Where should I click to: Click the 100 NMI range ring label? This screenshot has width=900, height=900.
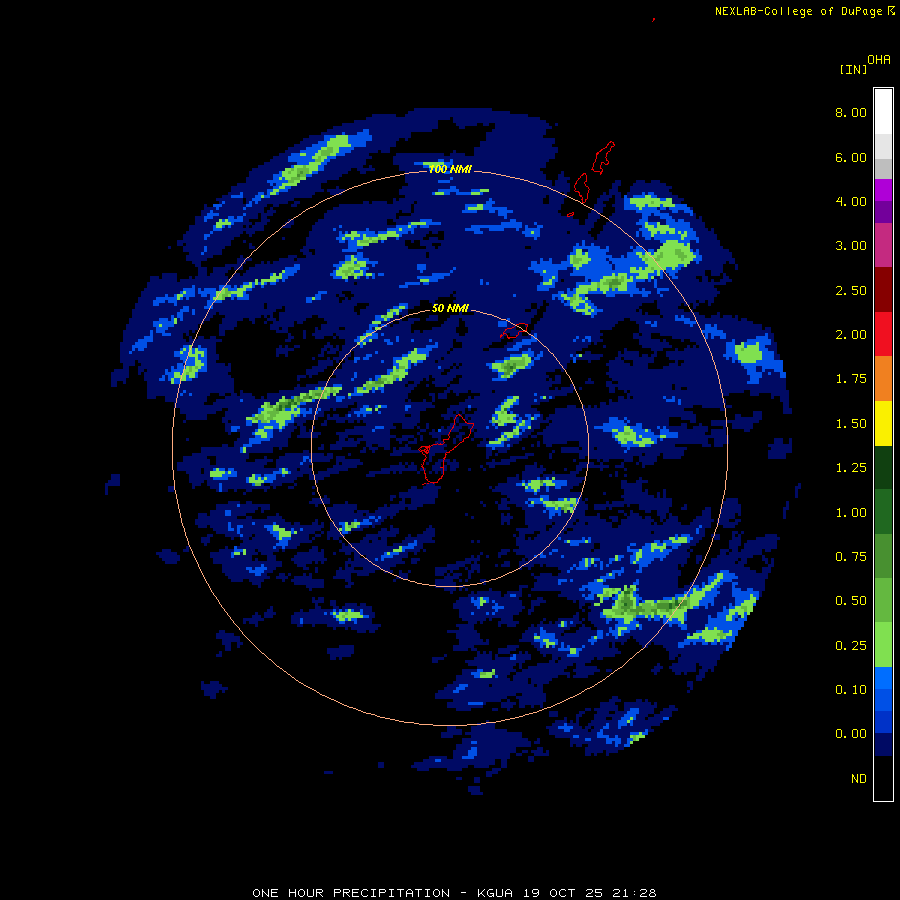point(450,169)
